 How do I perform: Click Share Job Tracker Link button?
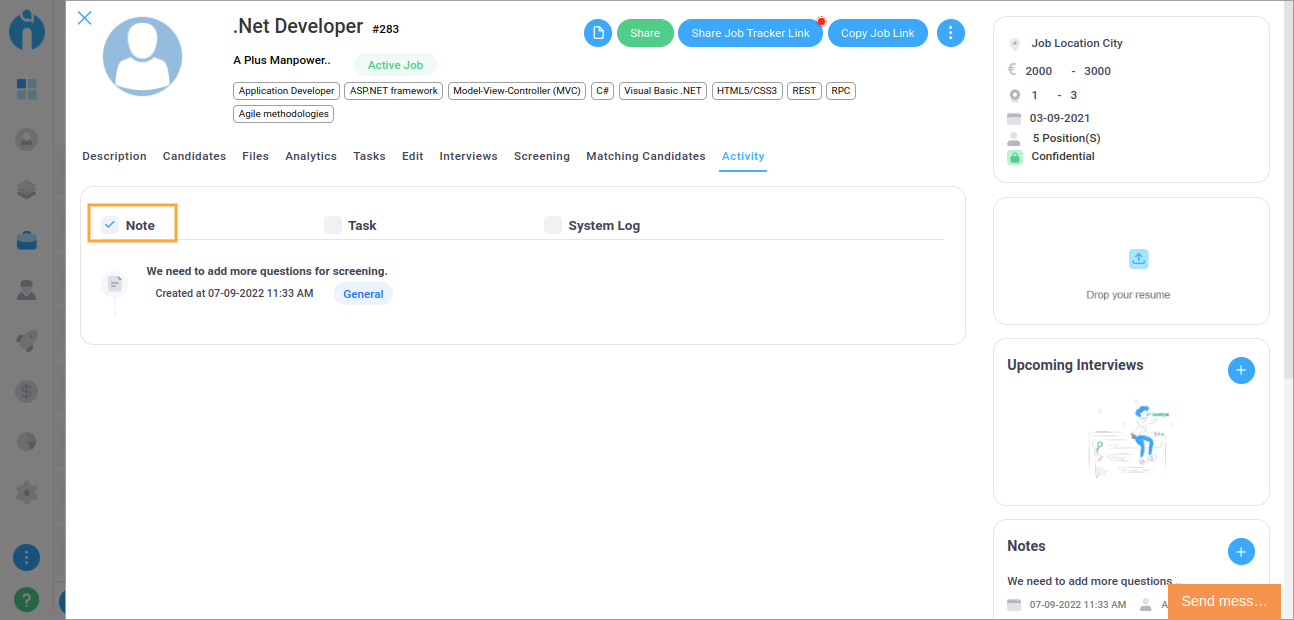[x=750, y=33]
